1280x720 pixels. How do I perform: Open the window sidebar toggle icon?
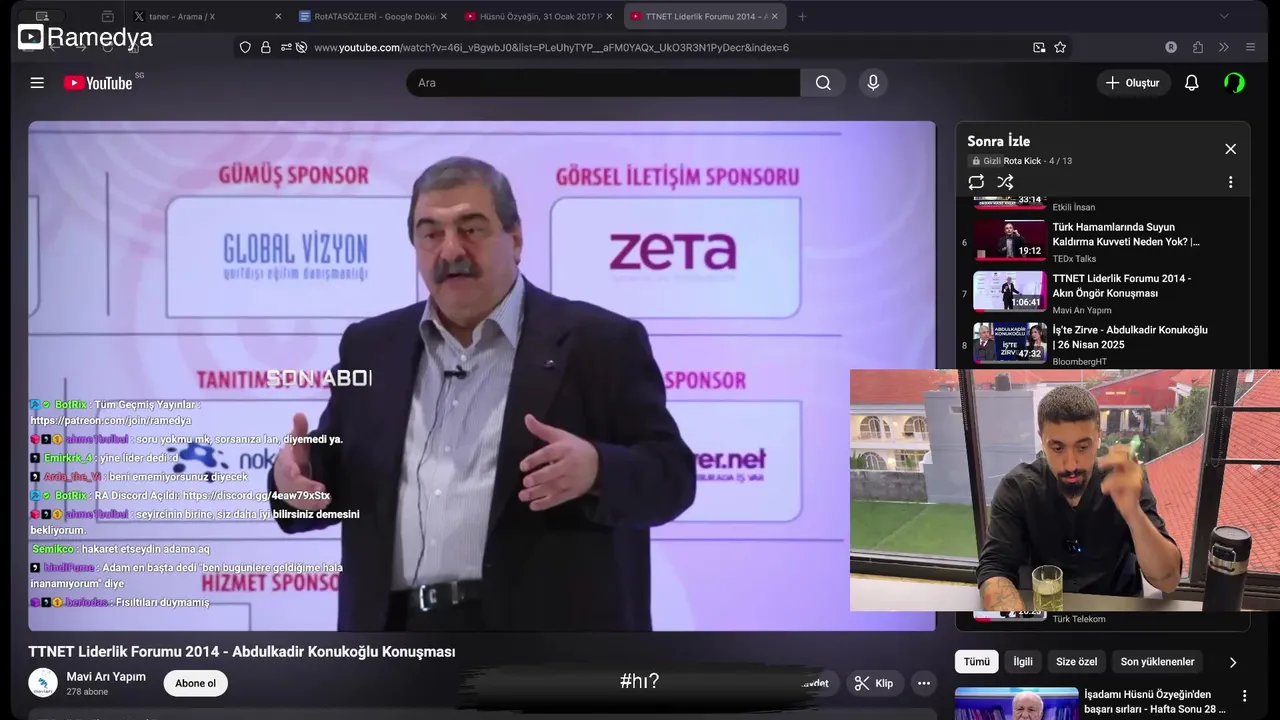tap(41, 16)
